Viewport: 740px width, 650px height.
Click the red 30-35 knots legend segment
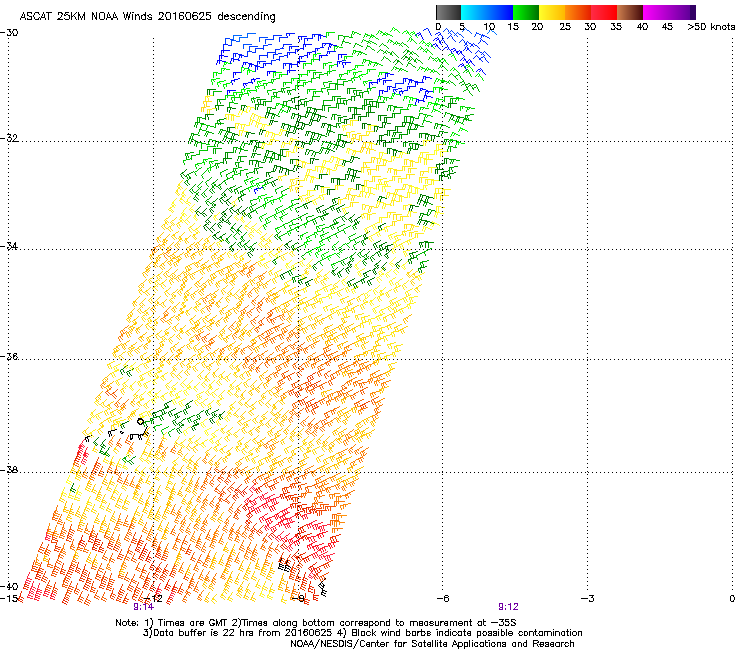[604, 12]
